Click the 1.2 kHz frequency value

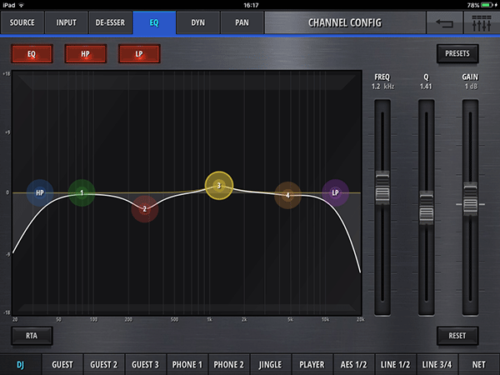click(x=383, y=86)
